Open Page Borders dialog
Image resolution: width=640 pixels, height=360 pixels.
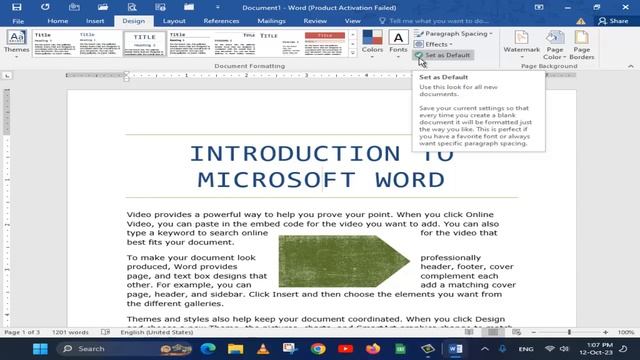pyautogui.click(x=582, y=44)
